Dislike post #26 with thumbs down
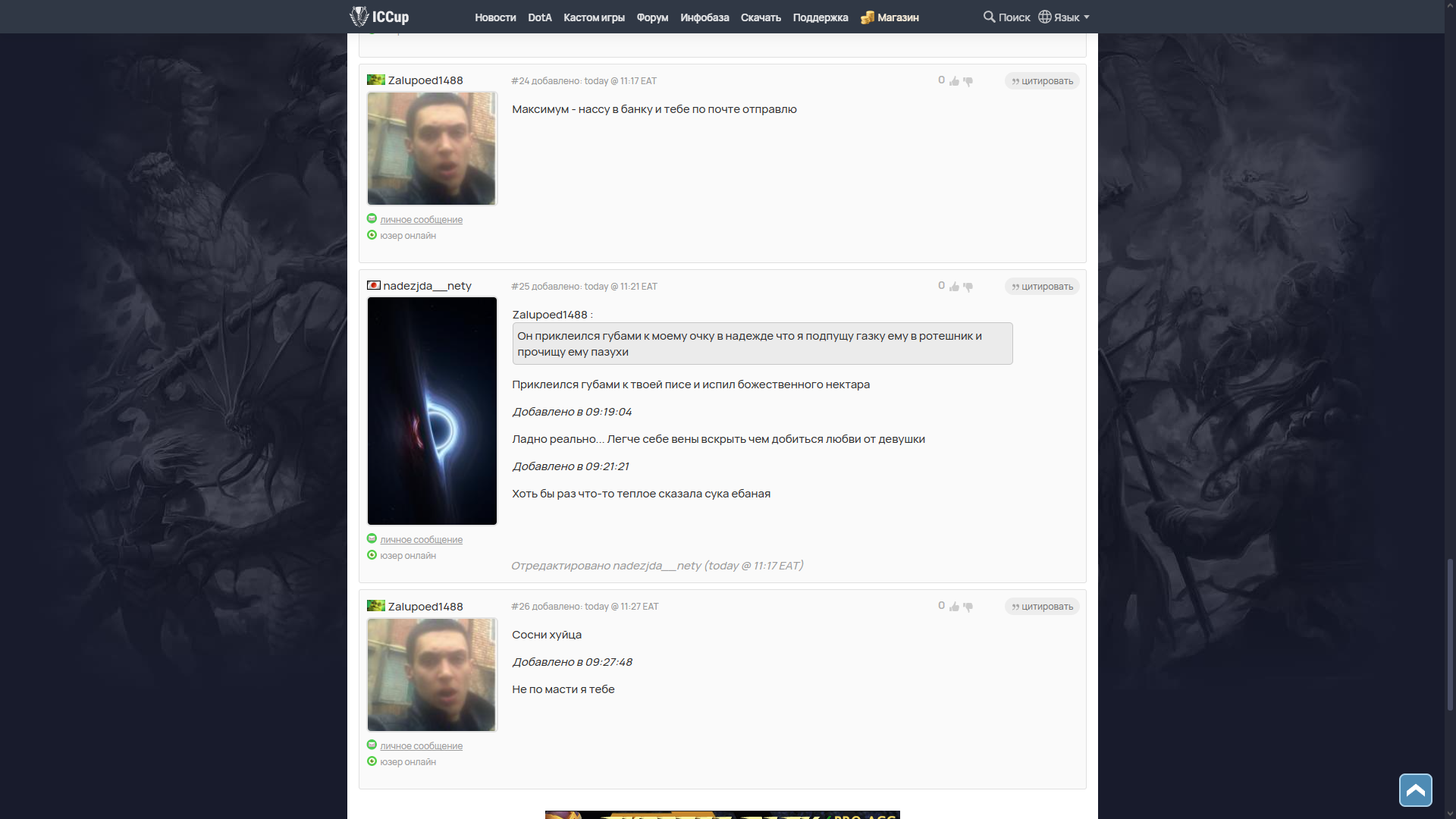 tap(968, 607)
